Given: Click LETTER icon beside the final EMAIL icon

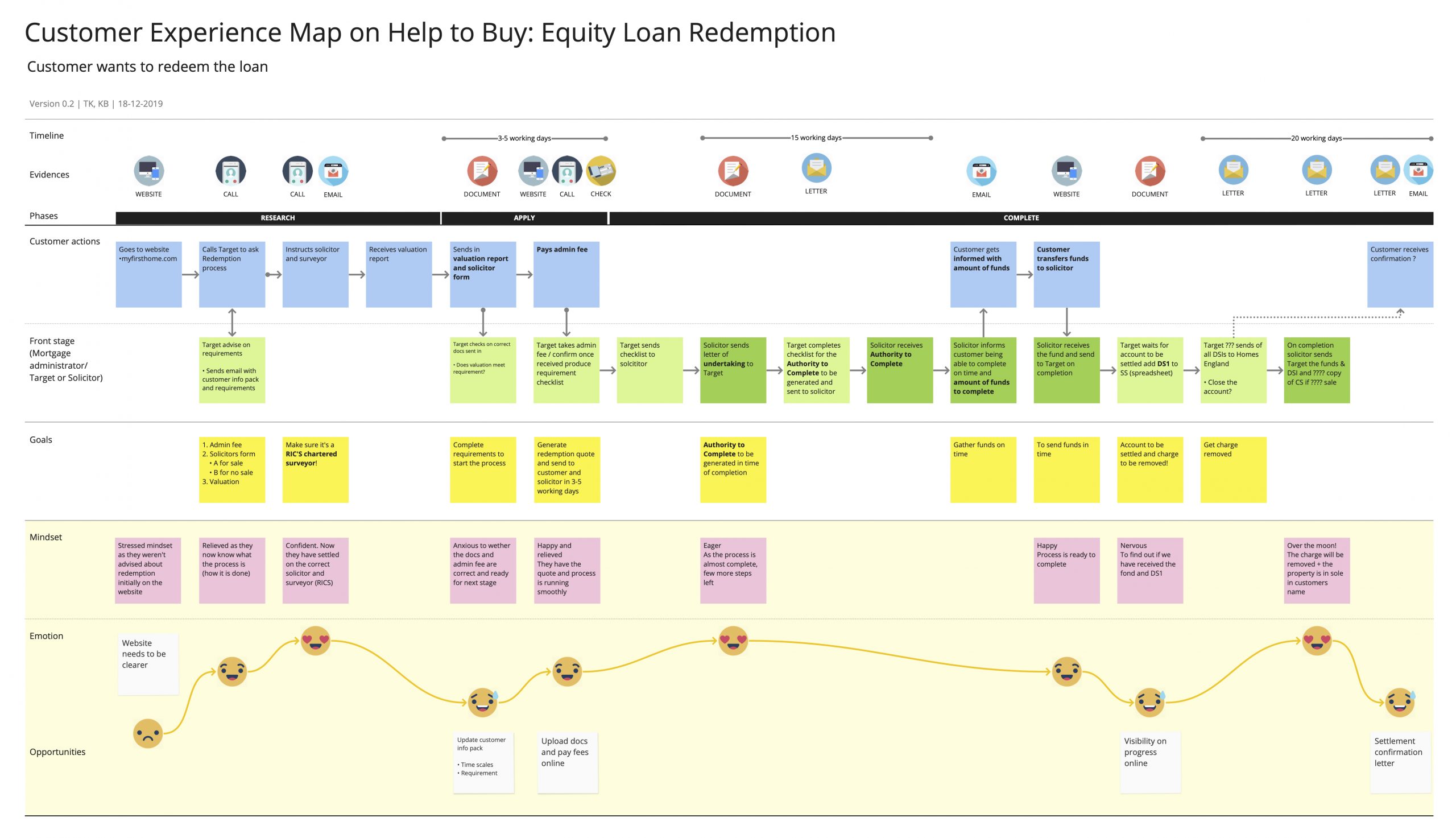Looking at the screenshot, I should coord(1385,170).
